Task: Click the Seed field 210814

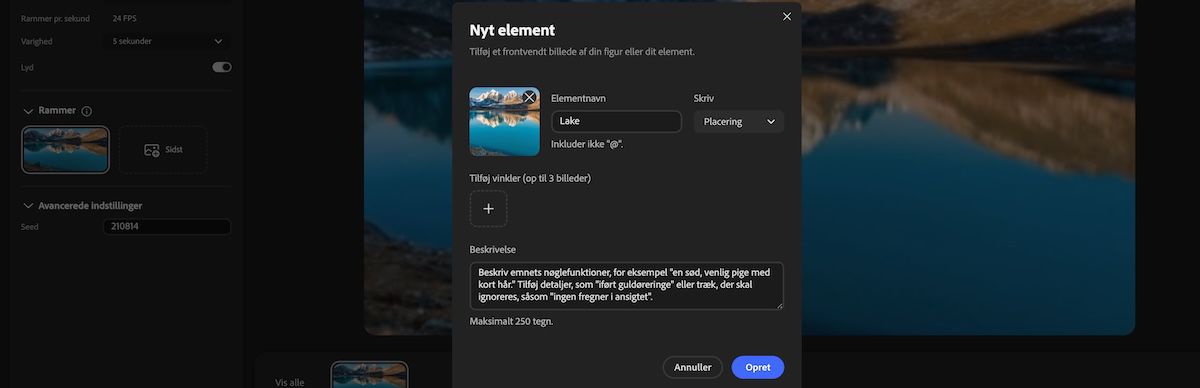Action: point(167,227)
